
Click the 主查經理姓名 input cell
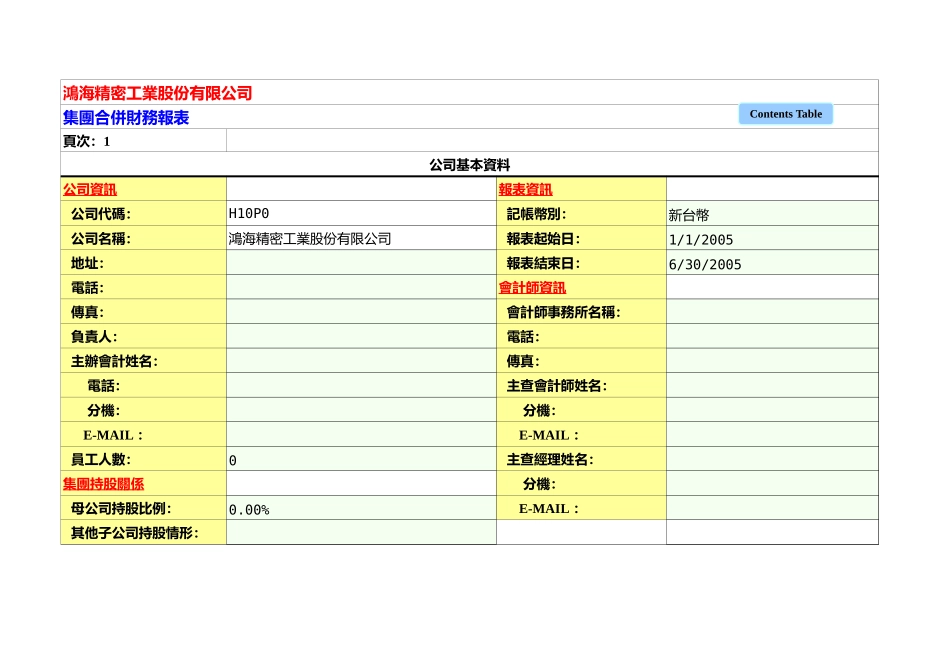pos(772,459)
